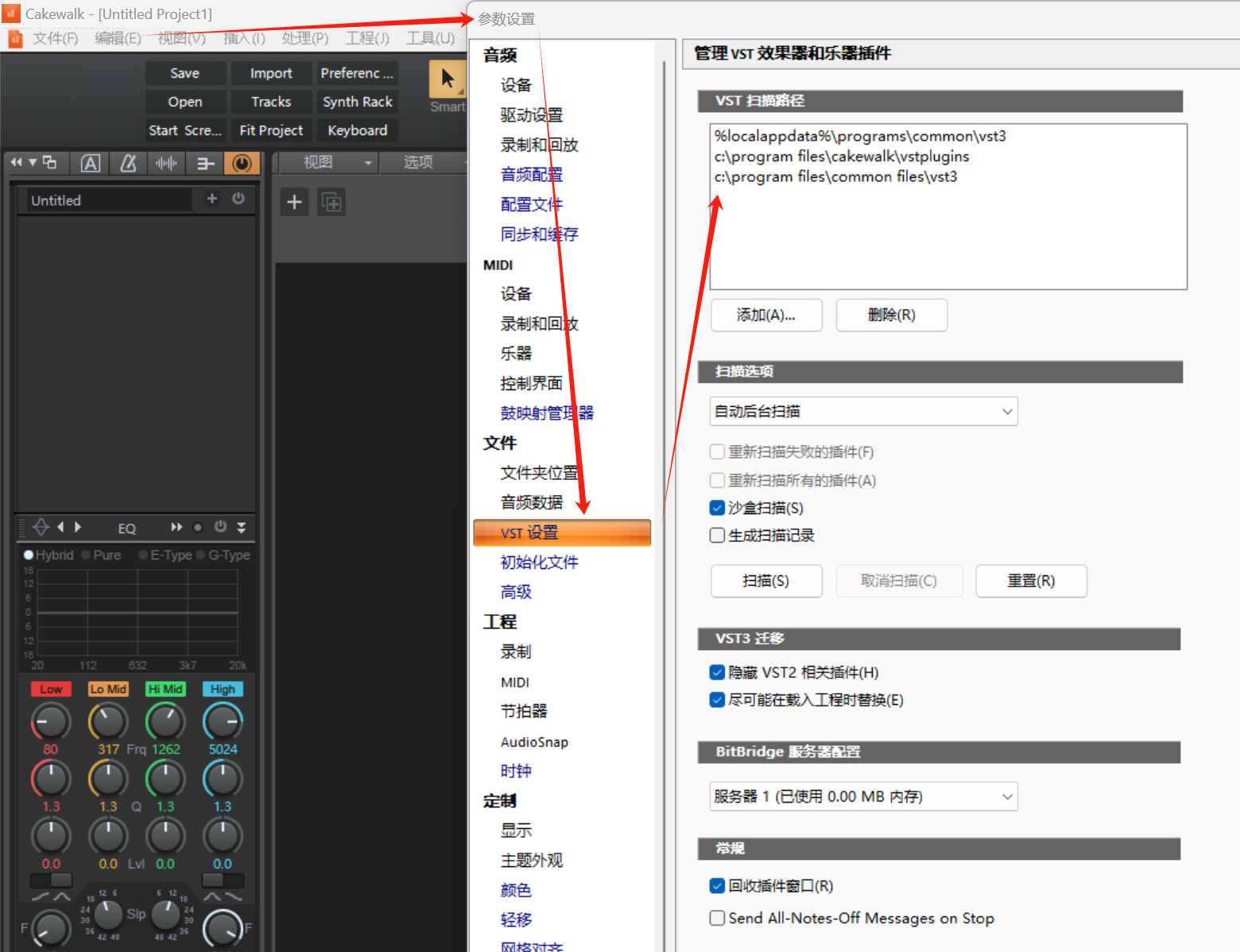The height and width of the screenshot is (952, 1240).
Task: Collapse EQ module with double-down arrows
Action: click(241, 527)
